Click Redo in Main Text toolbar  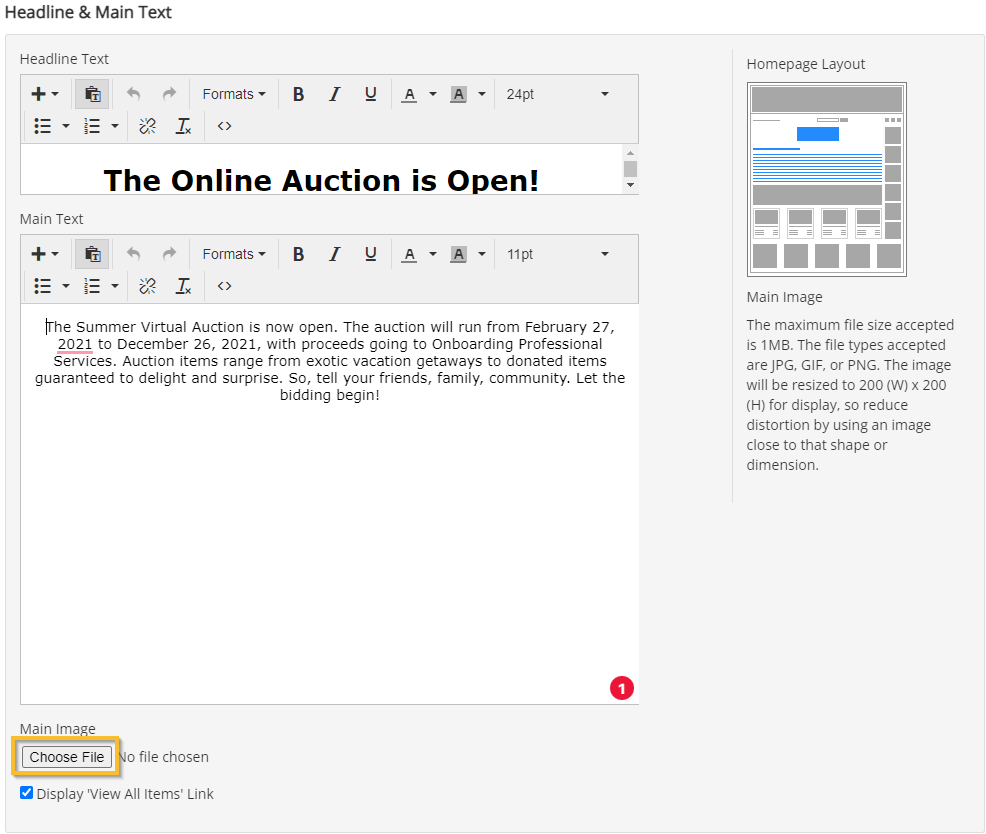pyautogui.click(x=169, y=254)
